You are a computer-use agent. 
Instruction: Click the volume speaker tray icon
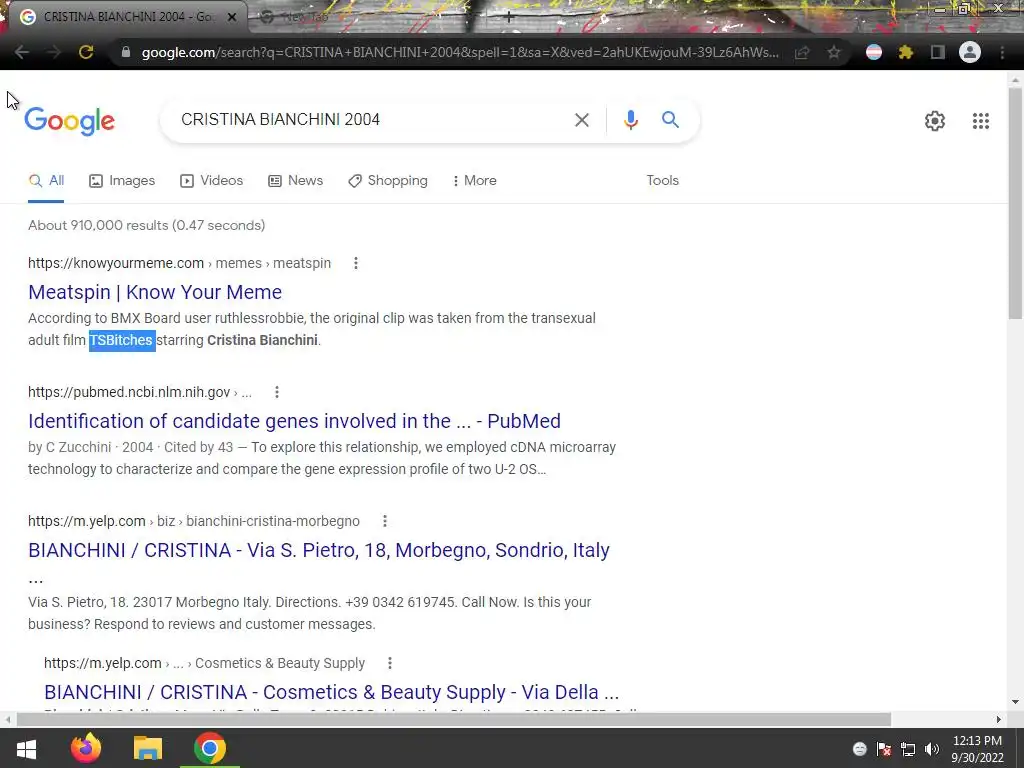[932, 749]
